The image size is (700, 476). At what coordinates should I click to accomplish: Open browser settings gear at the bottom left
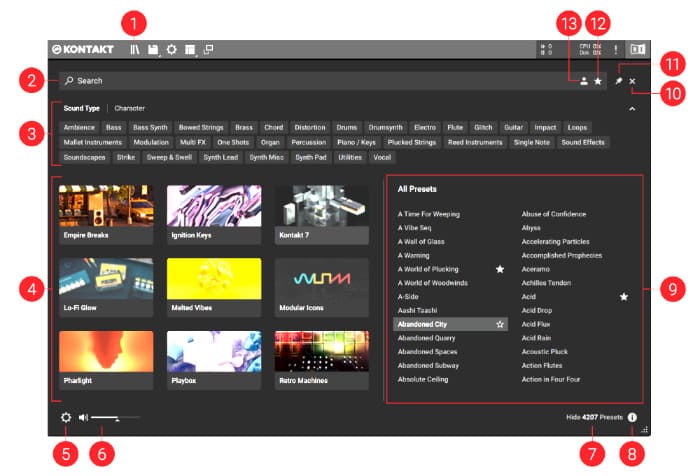pos(66,418)
